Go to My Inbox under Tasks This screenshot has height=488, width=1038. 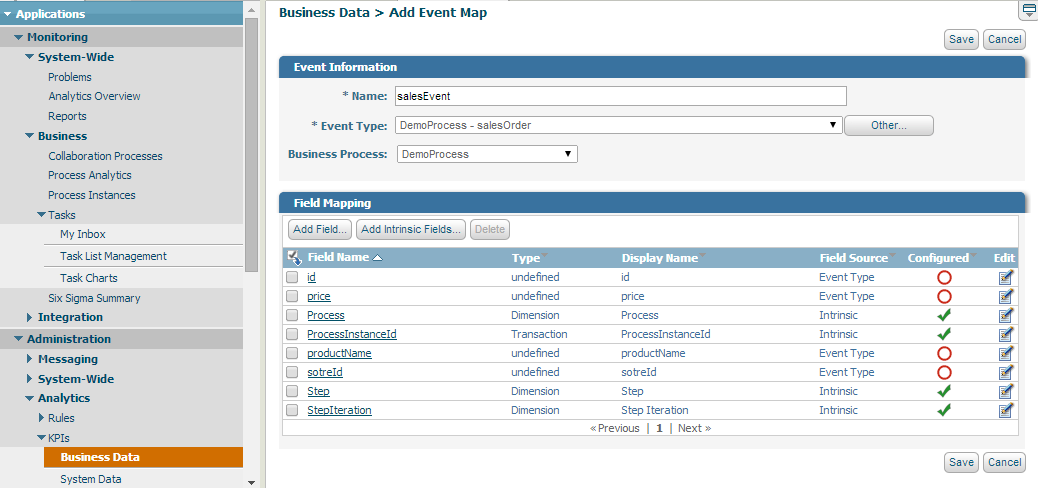(83, 234)
